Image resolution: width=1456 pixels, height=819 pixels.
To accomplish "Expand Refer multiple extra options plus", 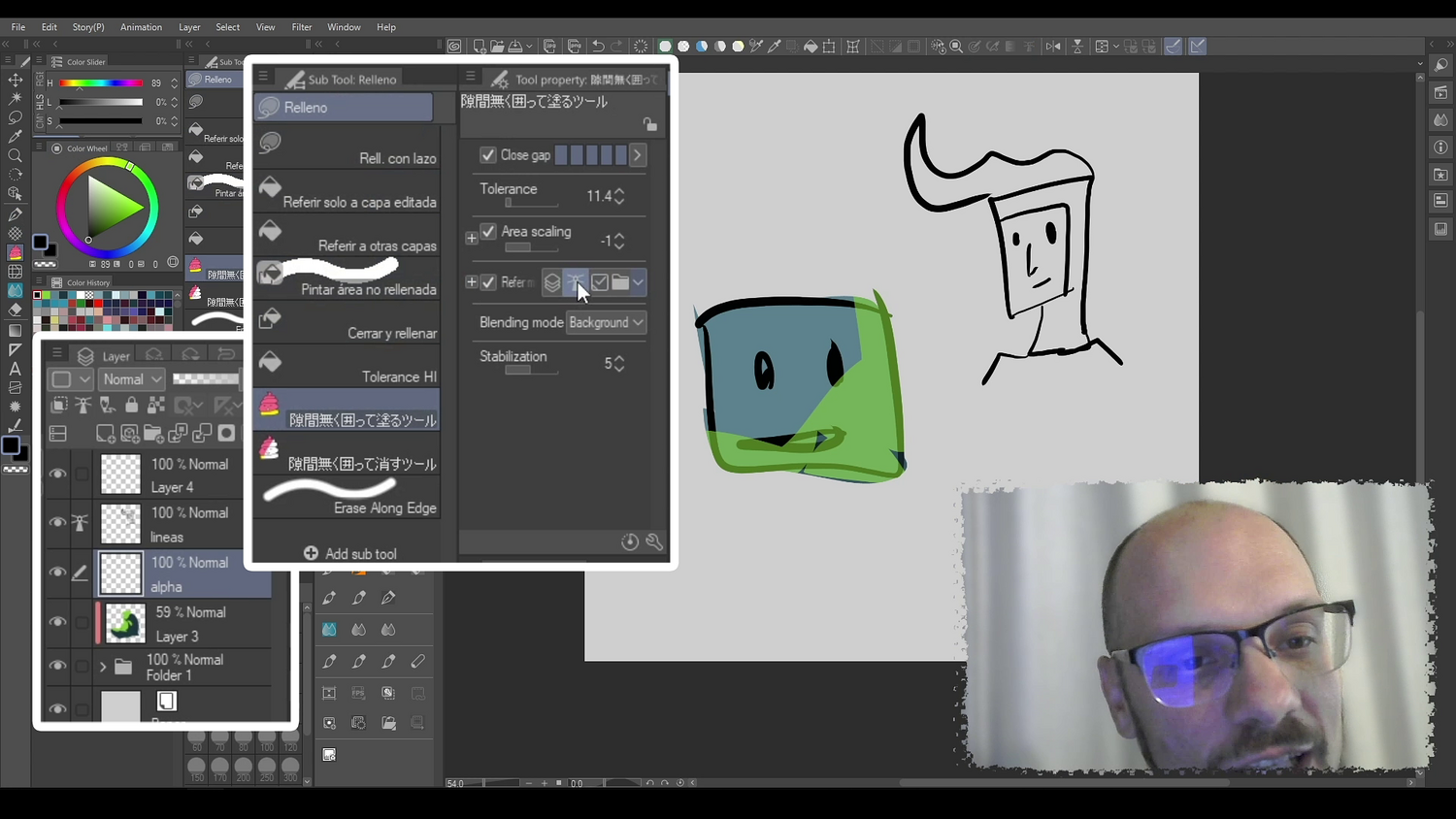I will [x=472, y=282].
